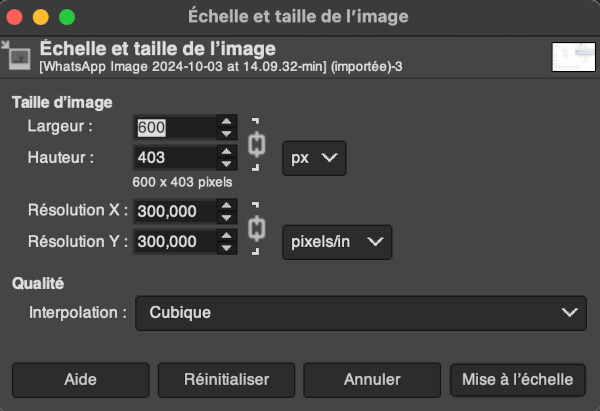600x411 pixels.
Task: Click the Annuler button
Action: (x=372, y=380)
